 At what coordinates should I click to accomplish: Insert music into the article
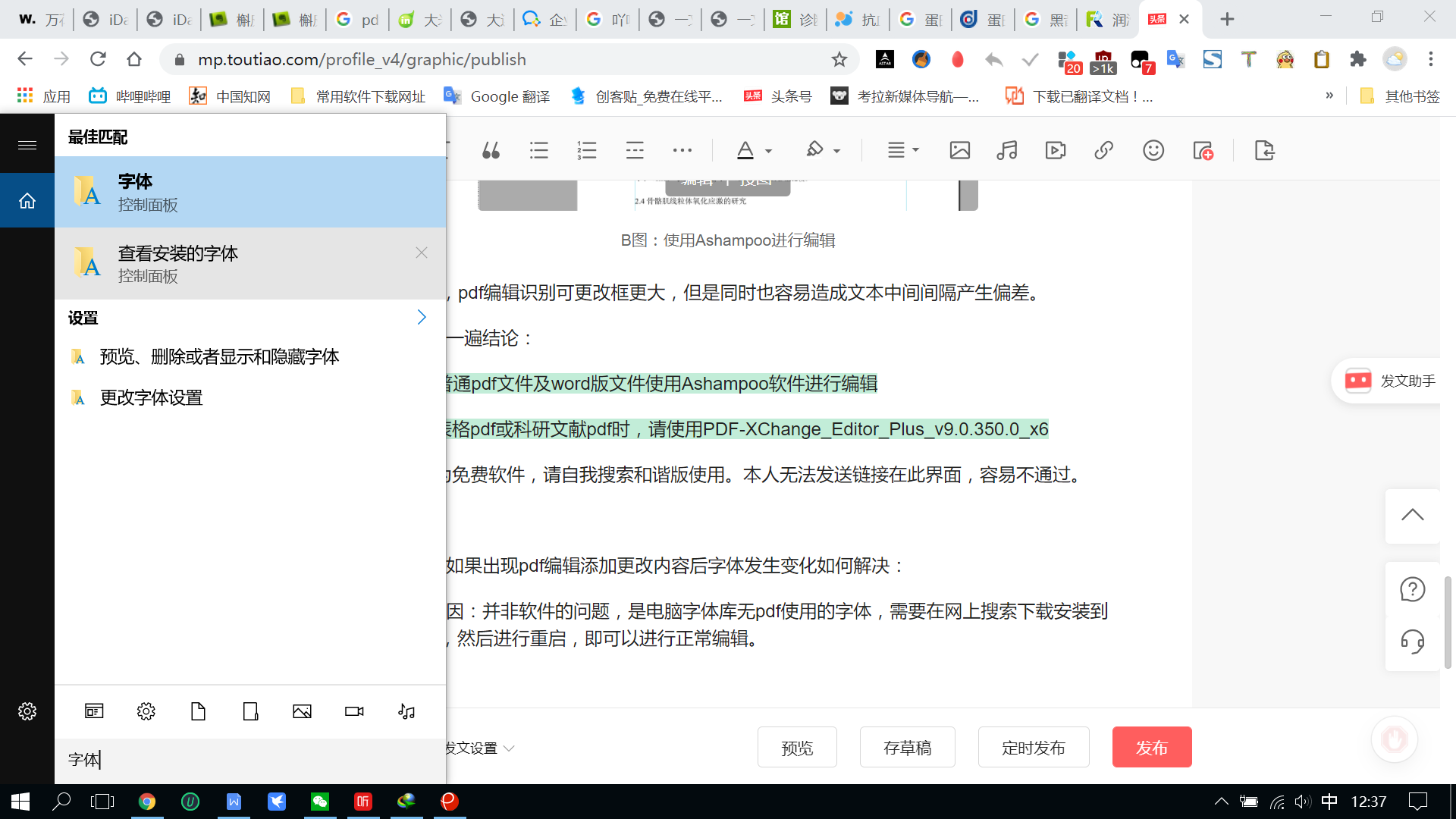pyautogui.click(x=1006, y=150)
